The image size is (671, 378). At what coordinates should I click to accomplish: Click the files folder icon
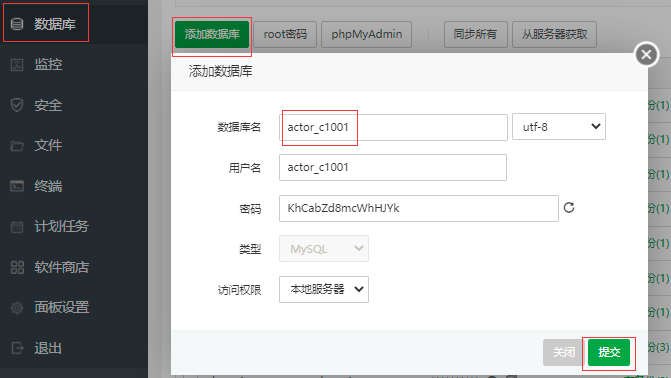pos(17,146)
